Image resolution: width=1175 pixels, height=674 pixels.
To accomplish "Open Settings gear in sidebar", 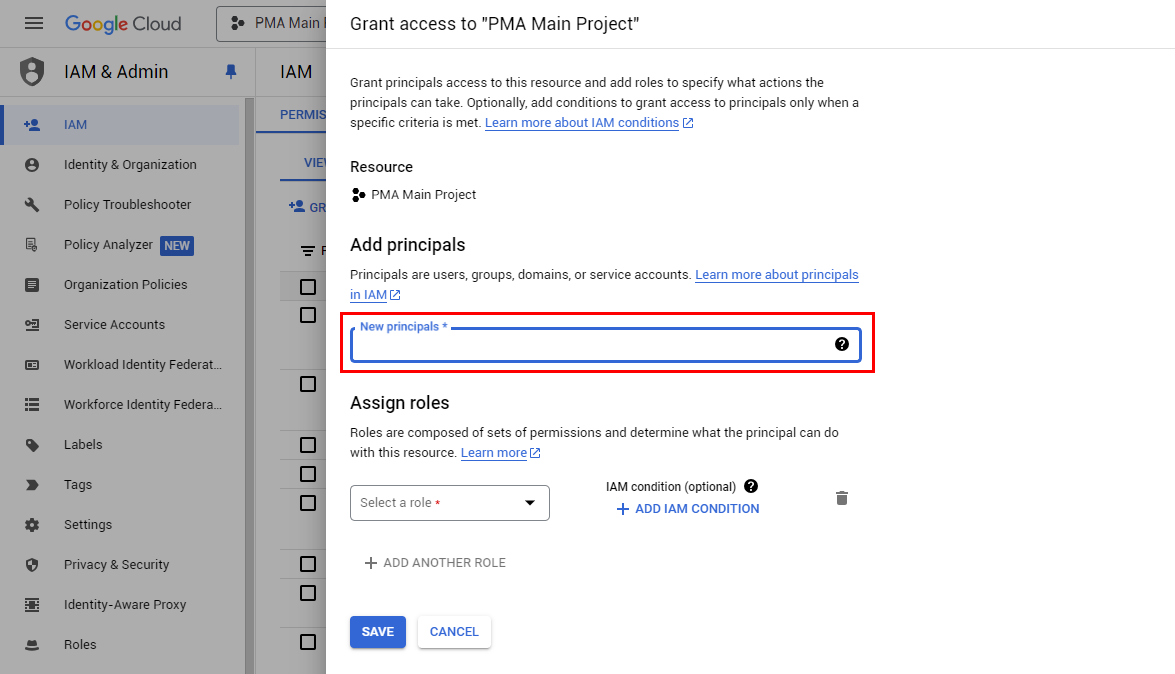I will [88, 525].
